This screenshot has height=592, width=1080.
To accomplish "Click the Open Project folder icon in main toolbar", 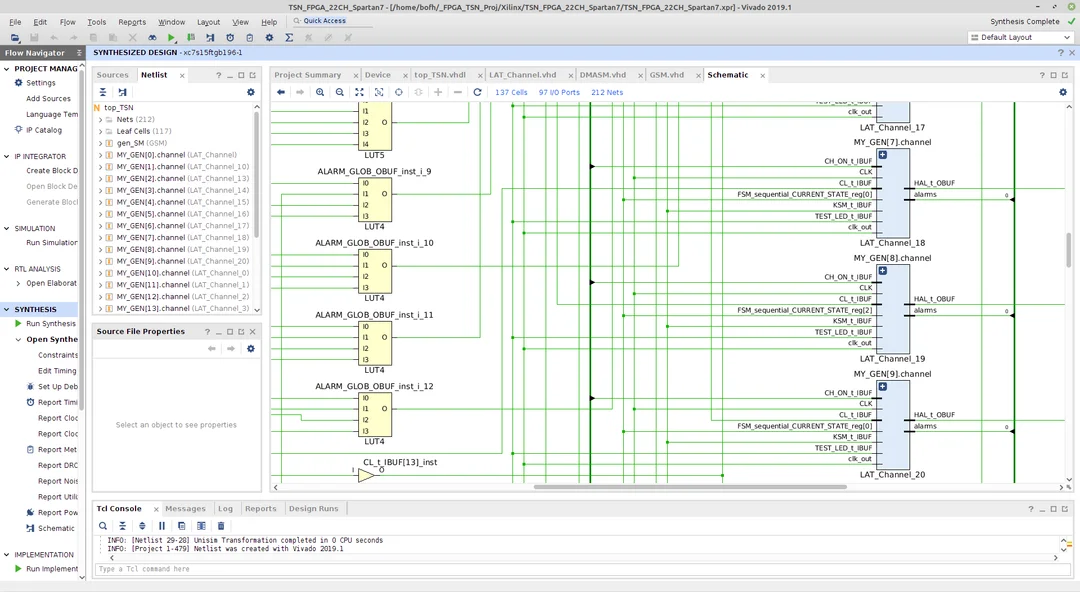I will (x=14, y=37).
